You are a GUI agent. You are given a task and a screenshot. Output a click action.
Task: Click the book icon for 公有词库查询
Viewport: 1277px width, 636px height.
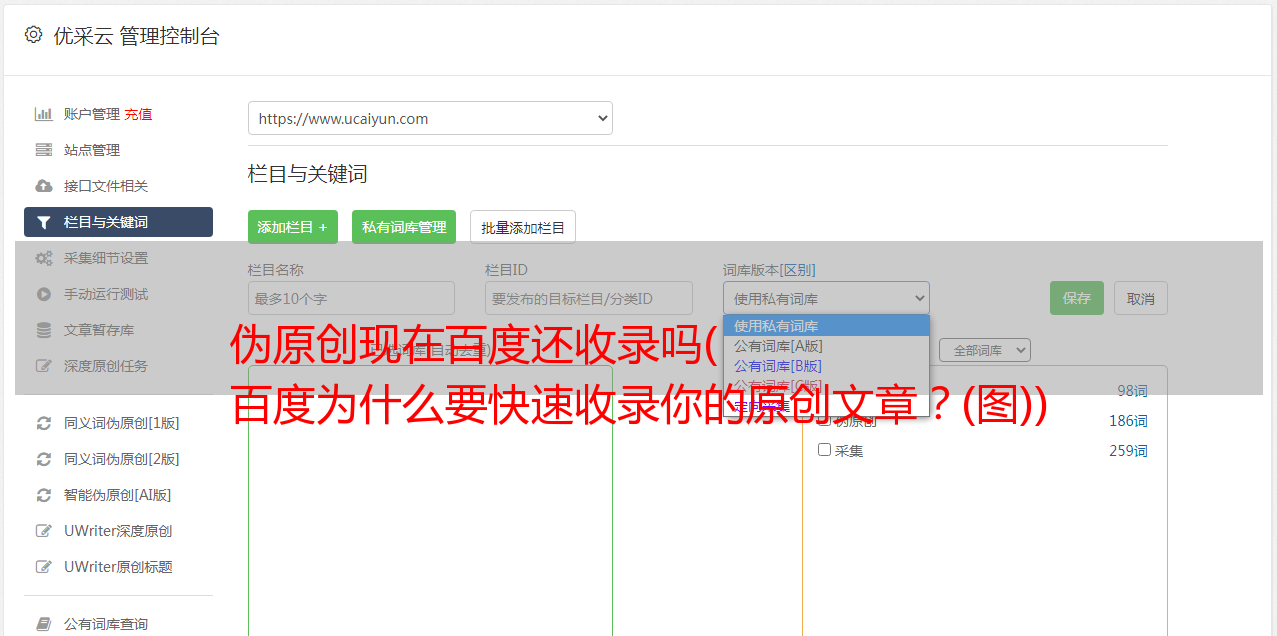[x=44, y=624]
